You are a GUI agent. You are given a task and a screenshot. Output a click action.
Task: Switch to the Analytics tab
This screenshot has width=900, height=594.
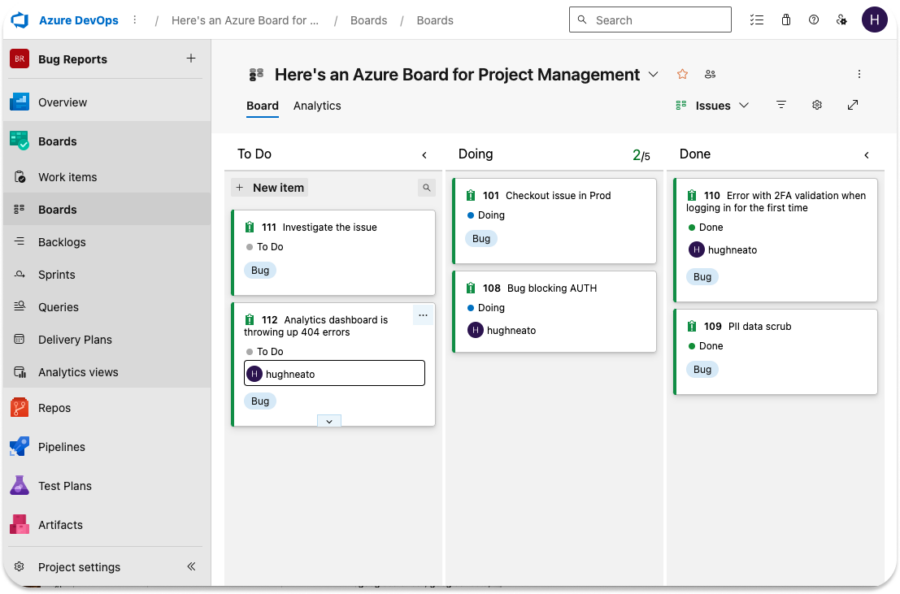317,105
